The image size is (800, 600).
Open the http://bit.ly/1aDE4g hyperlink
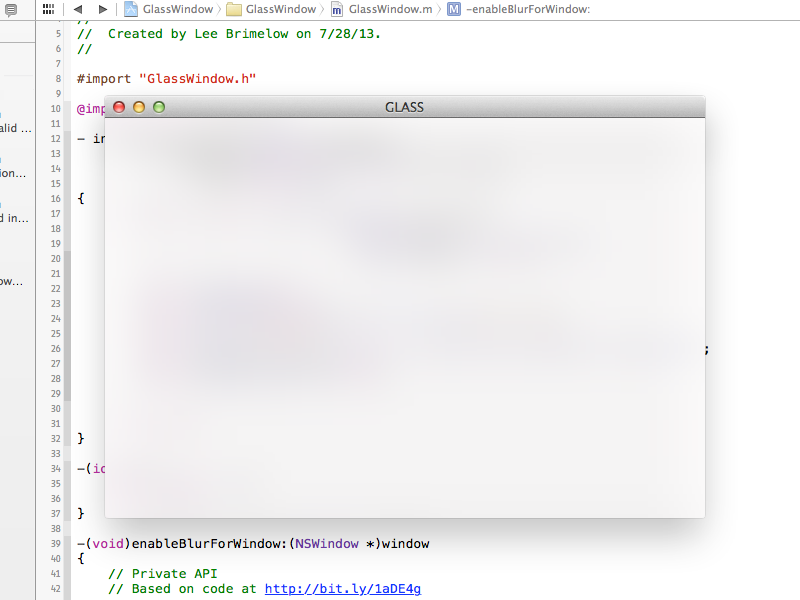[x=342, y=588]
